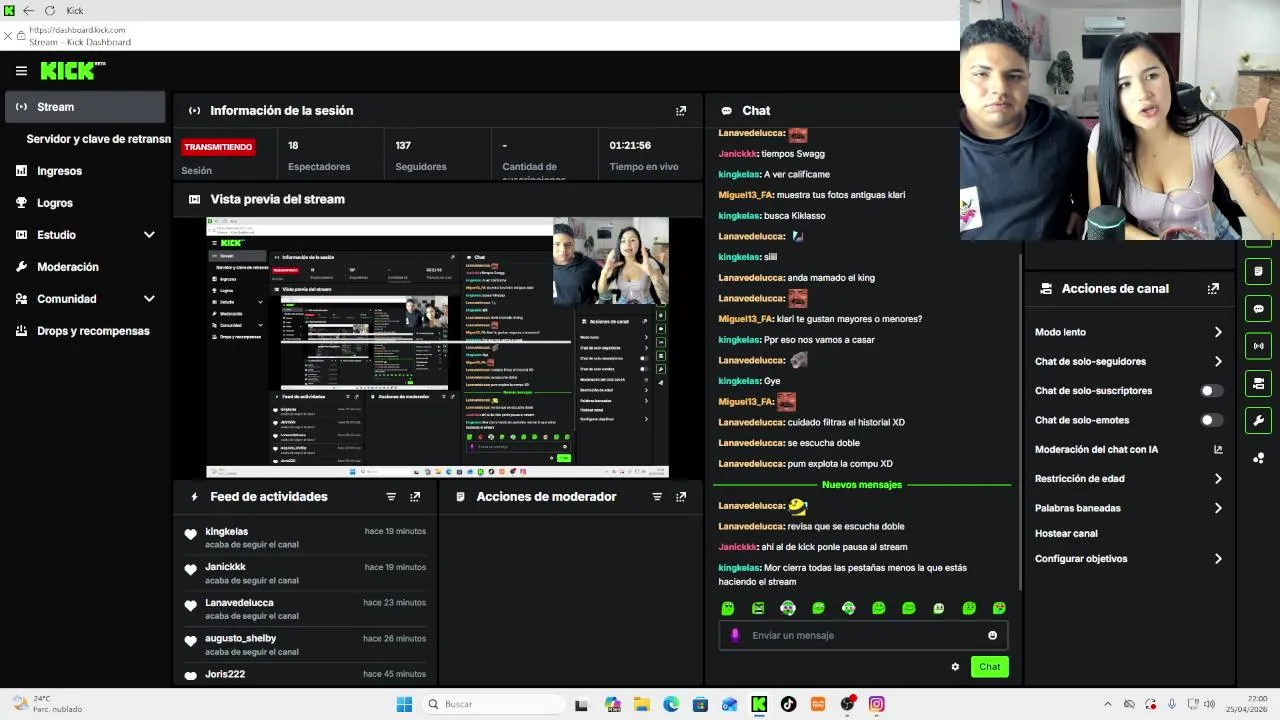The width and height of the screenshot is (1280, 720).
Task: Open Chat de solo-seguidores options chevron
Action: point(1218,362)
